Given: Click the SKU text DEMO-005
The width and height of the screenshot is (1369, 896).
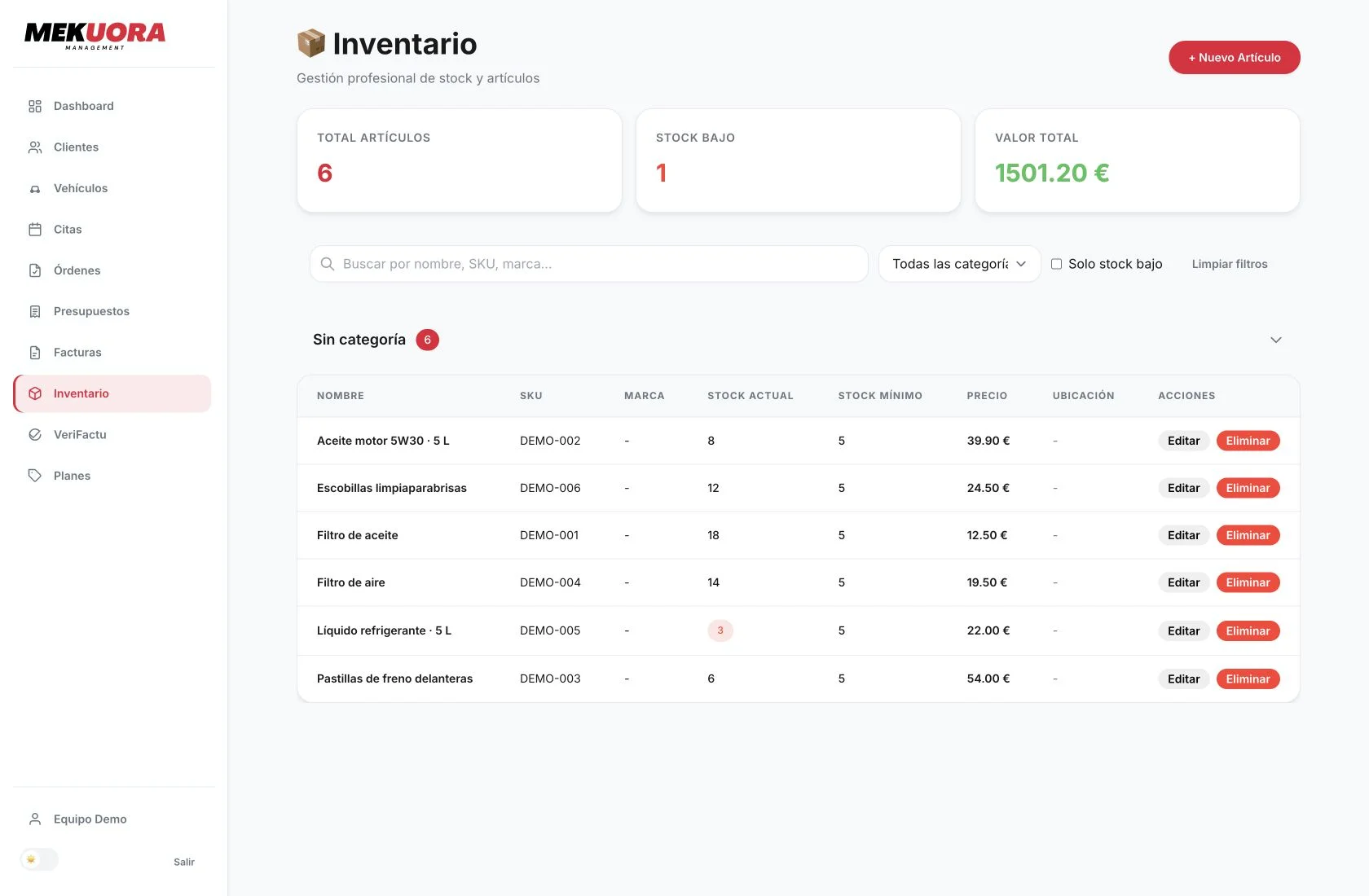Looking at the screenshot, I should (550, 630).
